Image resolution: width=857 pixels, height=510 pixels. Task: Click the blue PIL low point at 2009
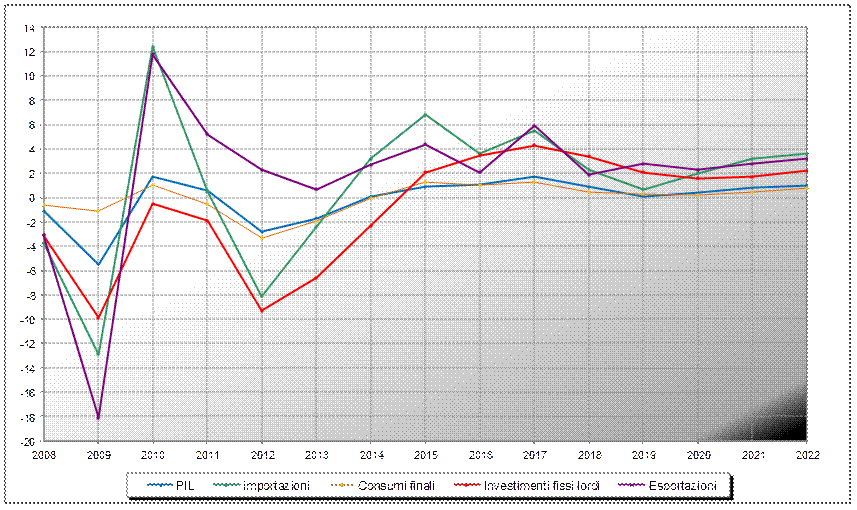(x=98, y=264)
